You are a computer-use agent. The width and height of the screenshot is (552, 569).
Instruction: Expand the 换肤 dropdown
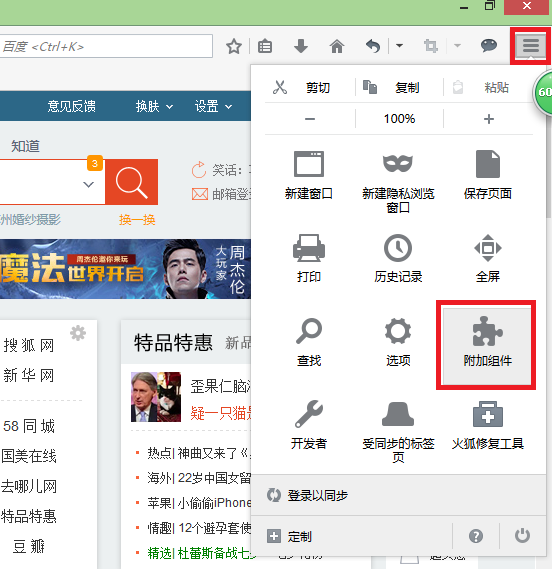coord(154,106)
